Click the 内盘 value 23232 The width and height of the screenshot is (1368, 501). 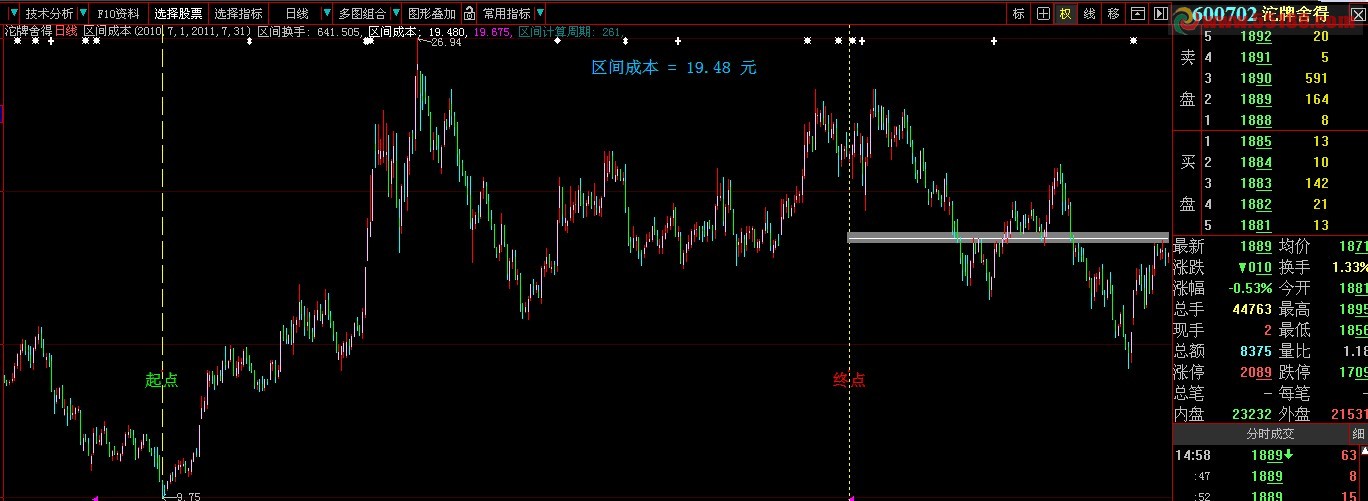pyautogui.click(x=1251, y=414)
